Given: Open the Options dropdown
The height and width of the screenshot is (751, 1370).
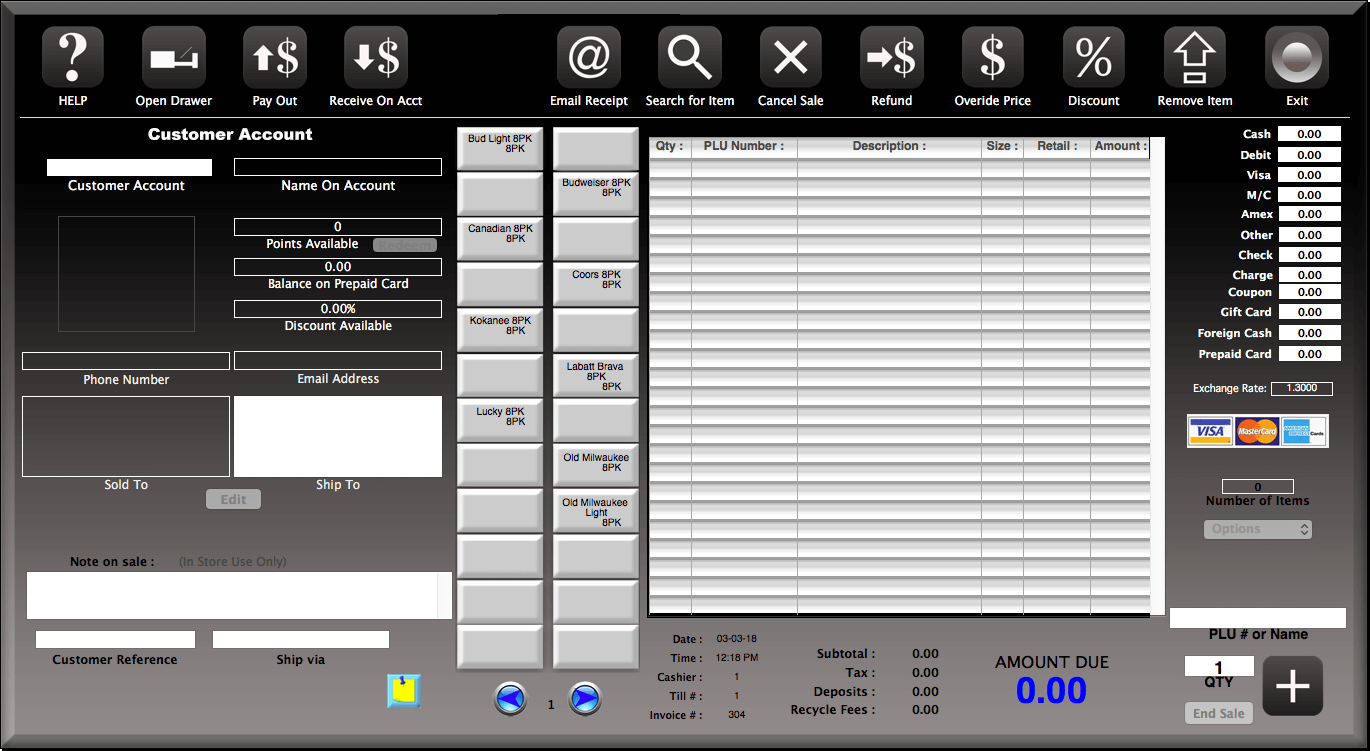Looking at the screenshot, I should (1257, 528).
